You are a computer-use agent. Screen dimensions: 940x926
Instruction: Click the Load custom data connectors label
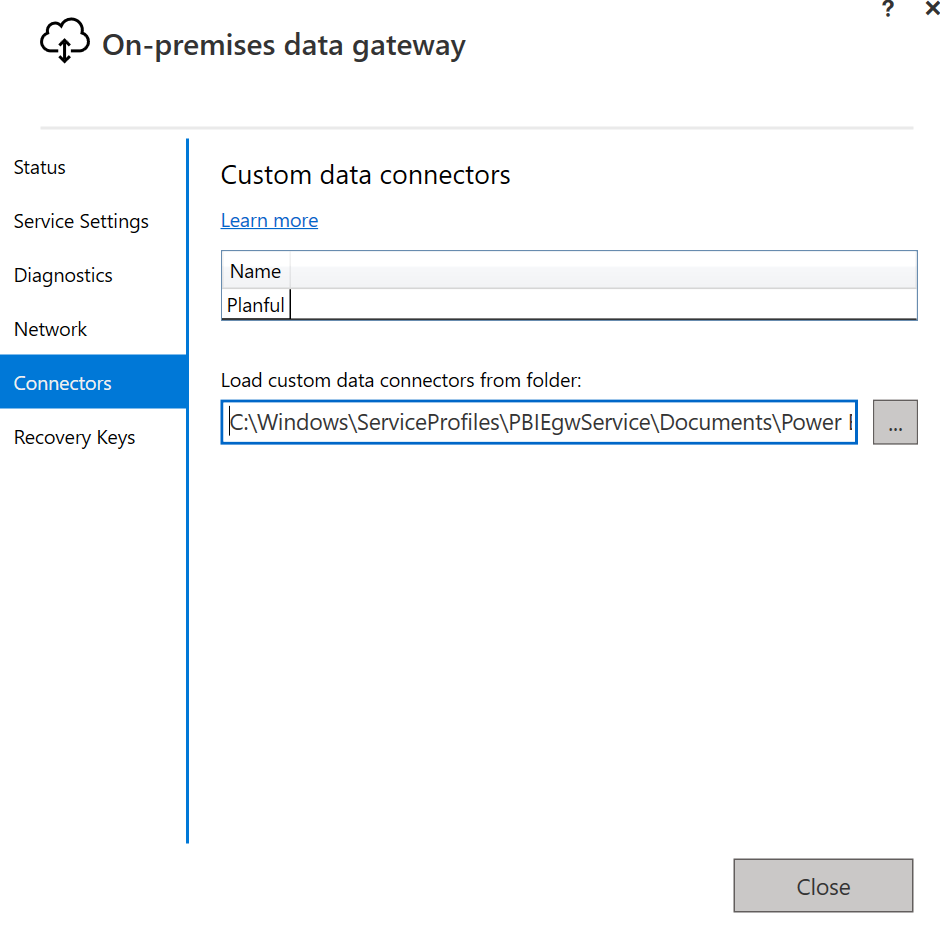[401, 380]
